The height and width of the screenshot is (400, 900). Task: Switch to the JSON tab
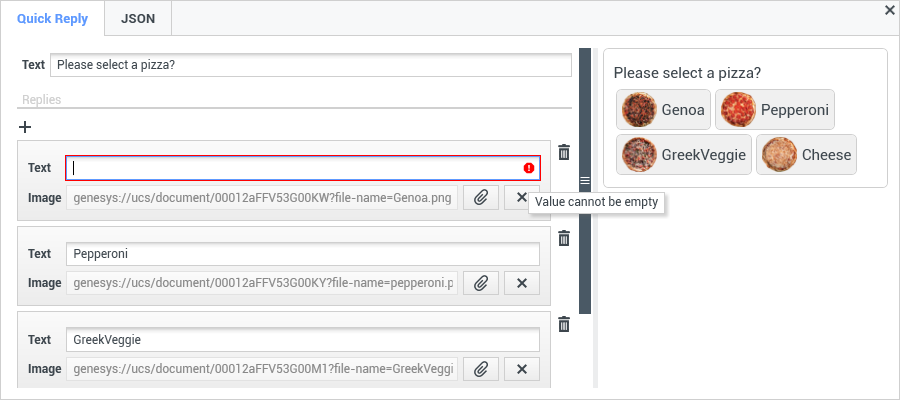[137, 18]
